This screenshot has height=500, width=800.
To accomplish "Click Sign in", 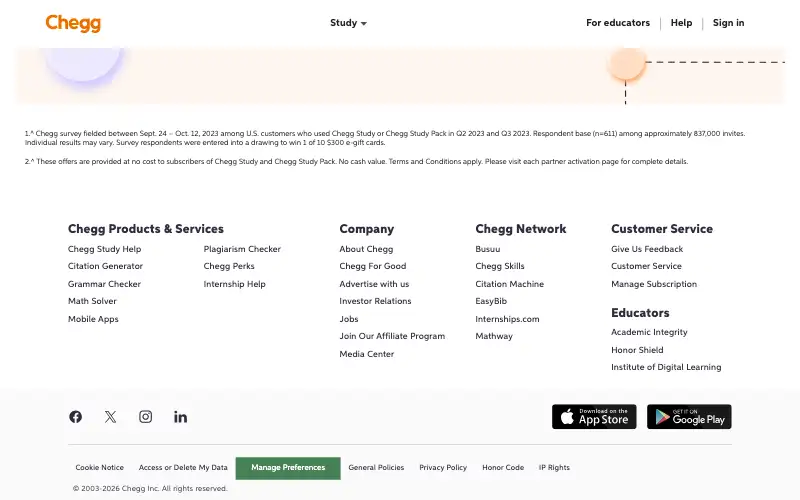I will point(729,23).
